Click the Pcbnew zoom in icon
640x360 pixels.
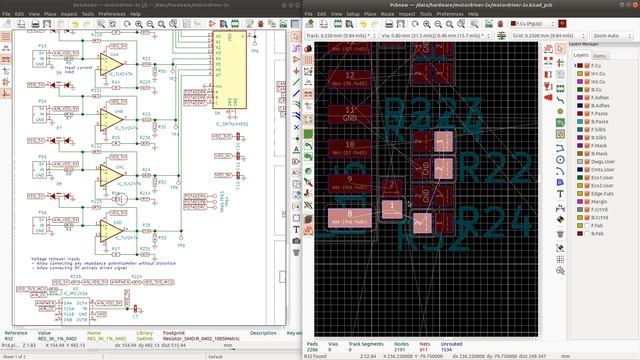coord(427,24)
